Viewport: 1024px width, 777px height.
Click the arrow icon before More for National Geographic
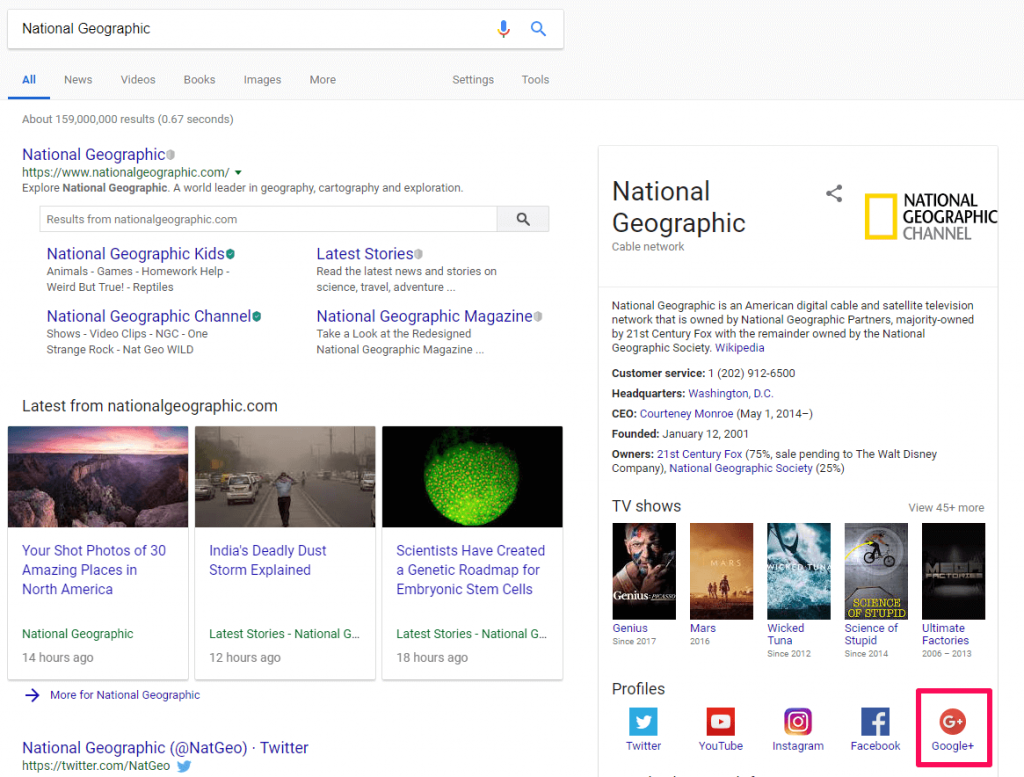pos(32,695)
